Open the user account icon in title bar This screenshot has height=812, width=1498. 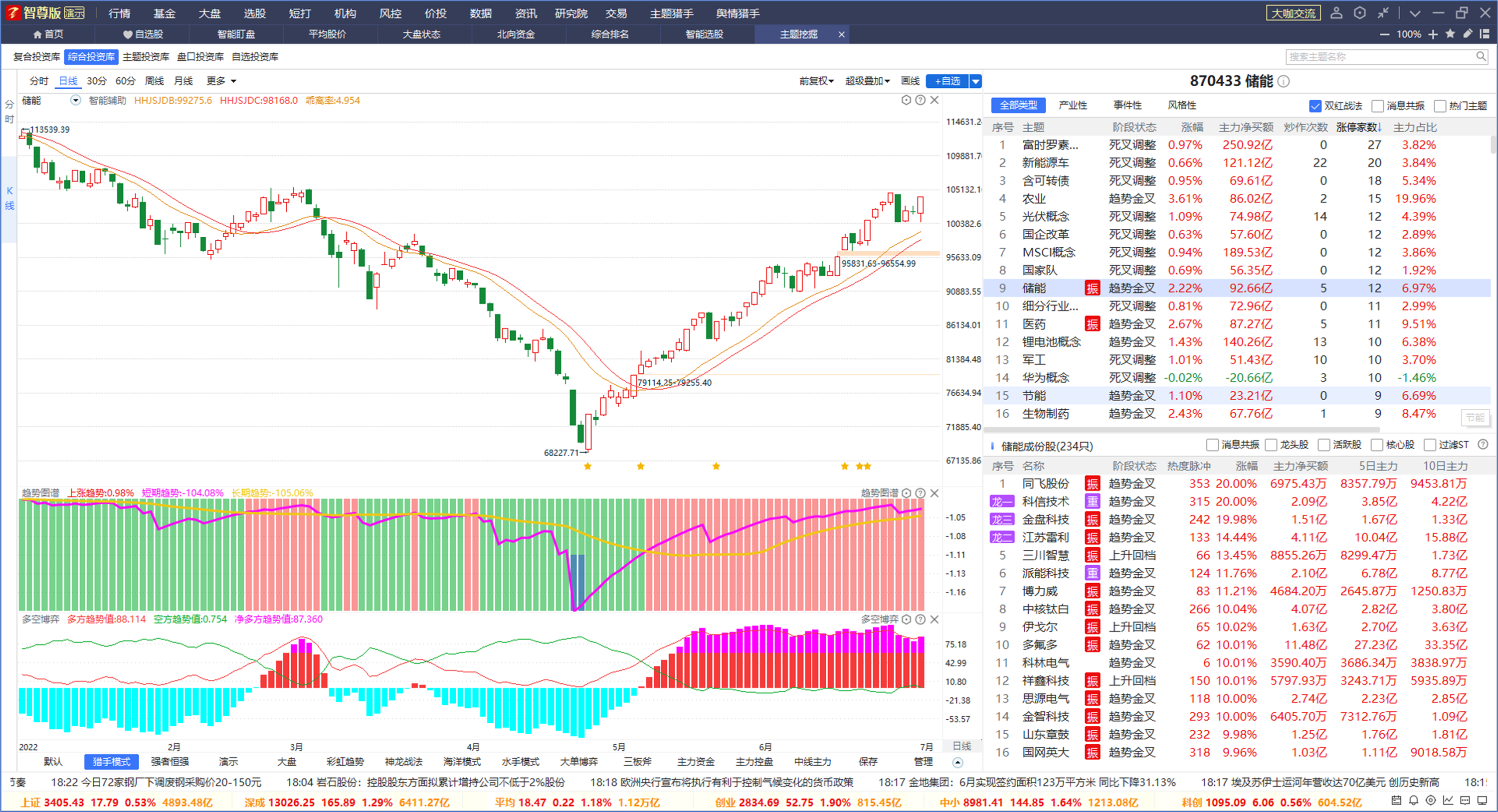(x=1336, y=13)
